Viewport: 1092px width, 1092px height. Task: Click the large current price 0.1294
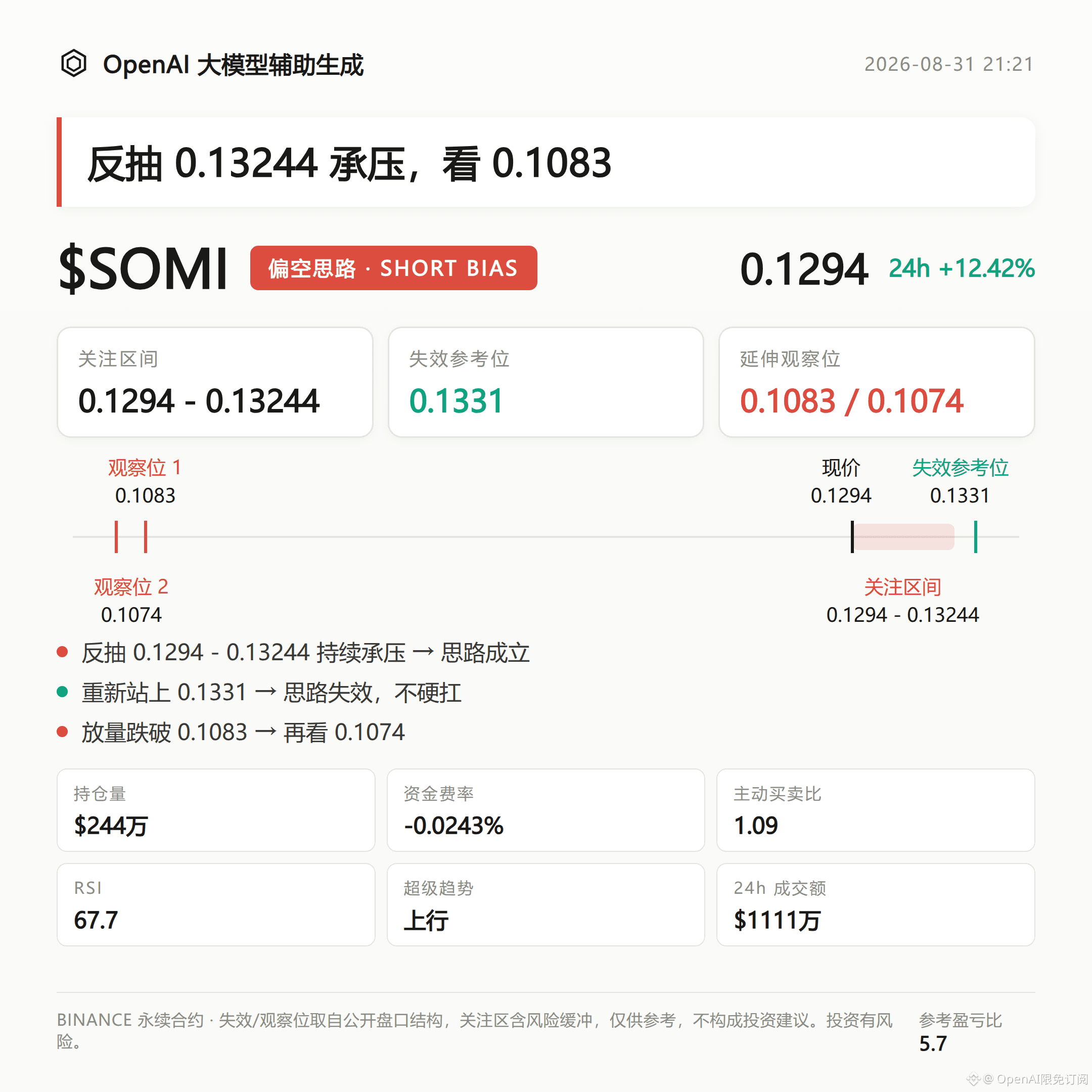coord(804,269)
